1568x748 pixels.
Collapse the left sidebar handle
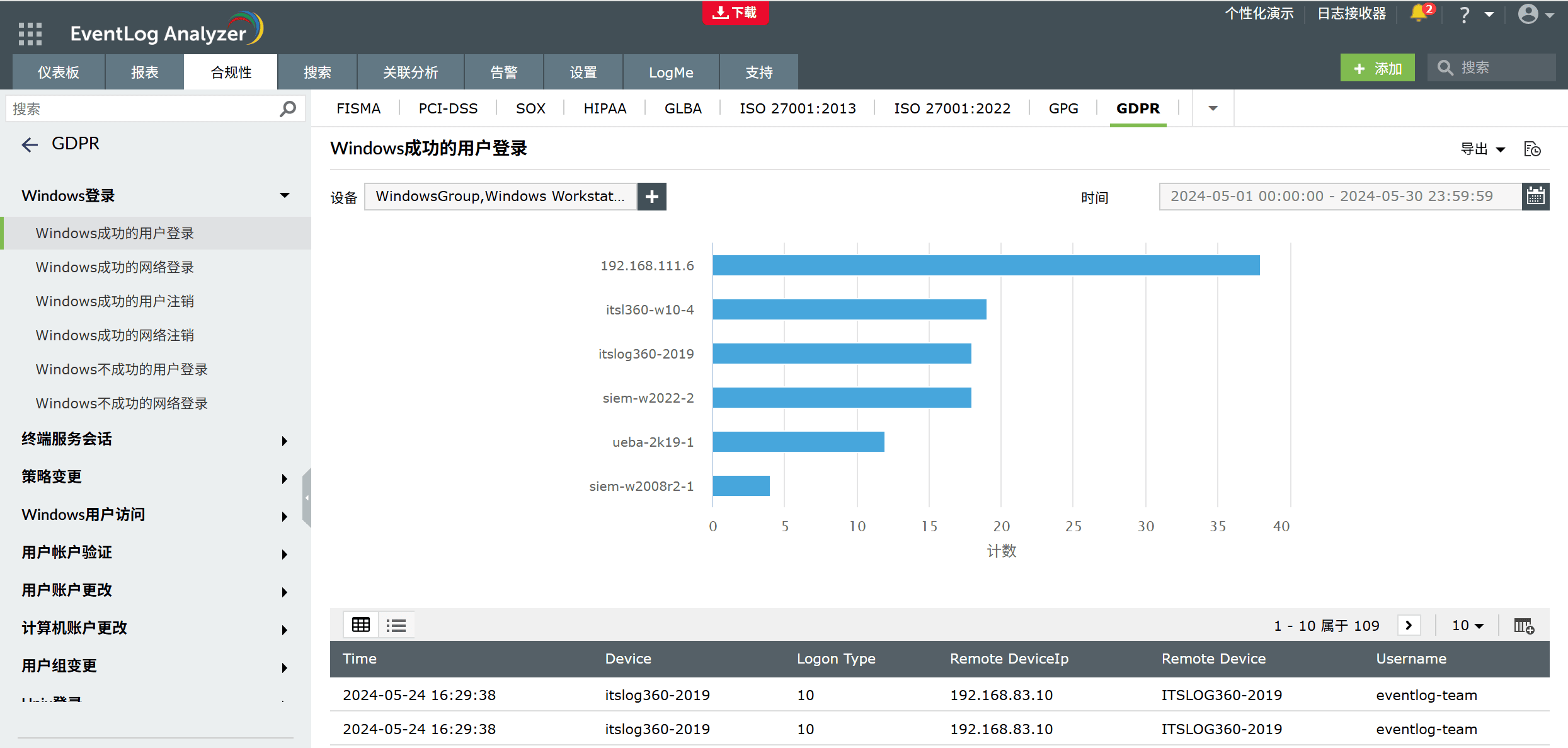click(x=307, y=498)
